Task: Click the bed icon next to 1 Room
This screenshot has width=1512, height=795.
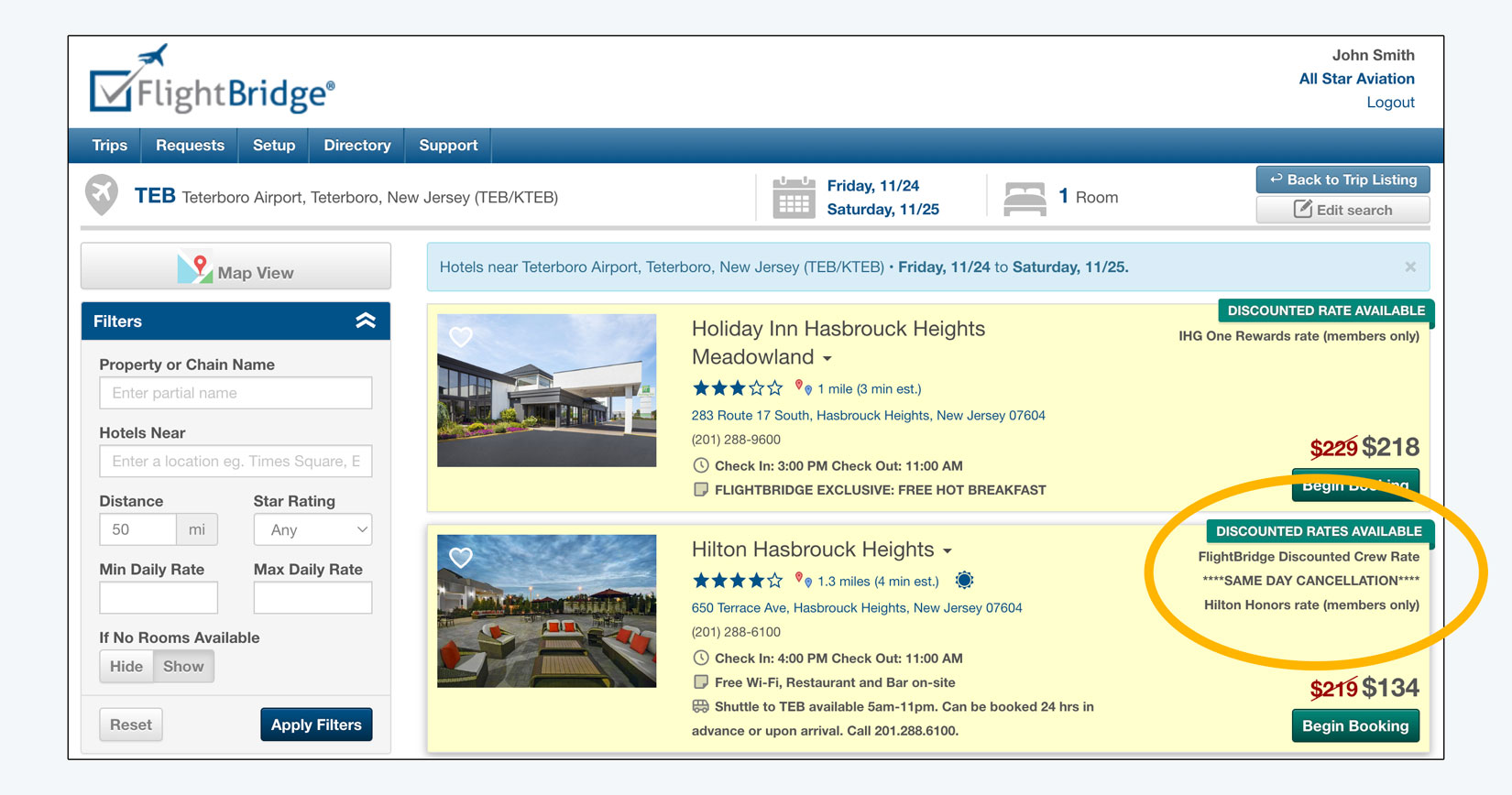Action: (1024, 198)
